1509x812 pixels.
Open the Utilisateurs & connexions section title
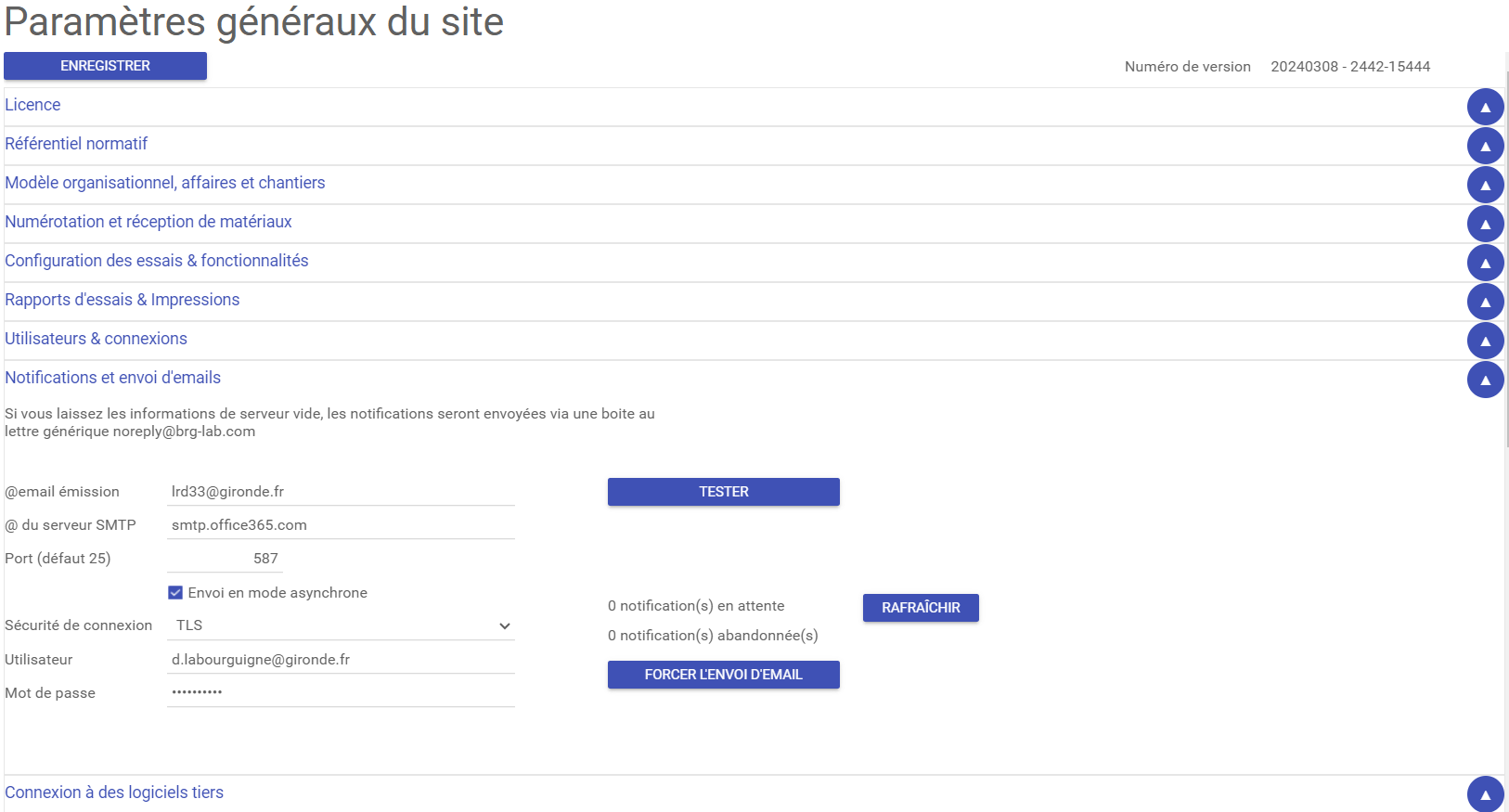(96, 339)
